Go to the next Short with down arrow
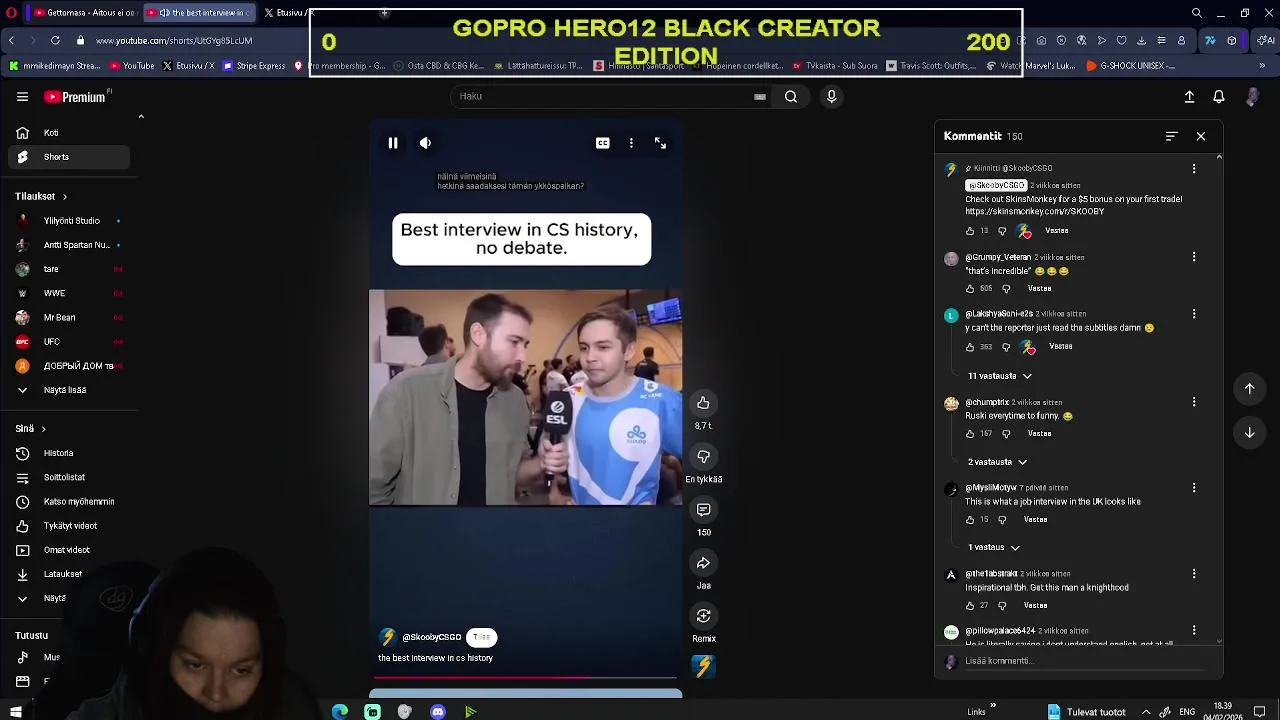The width and height of the screenshot is (1280, 720). pyautogui.click(x=1249, y=432)
